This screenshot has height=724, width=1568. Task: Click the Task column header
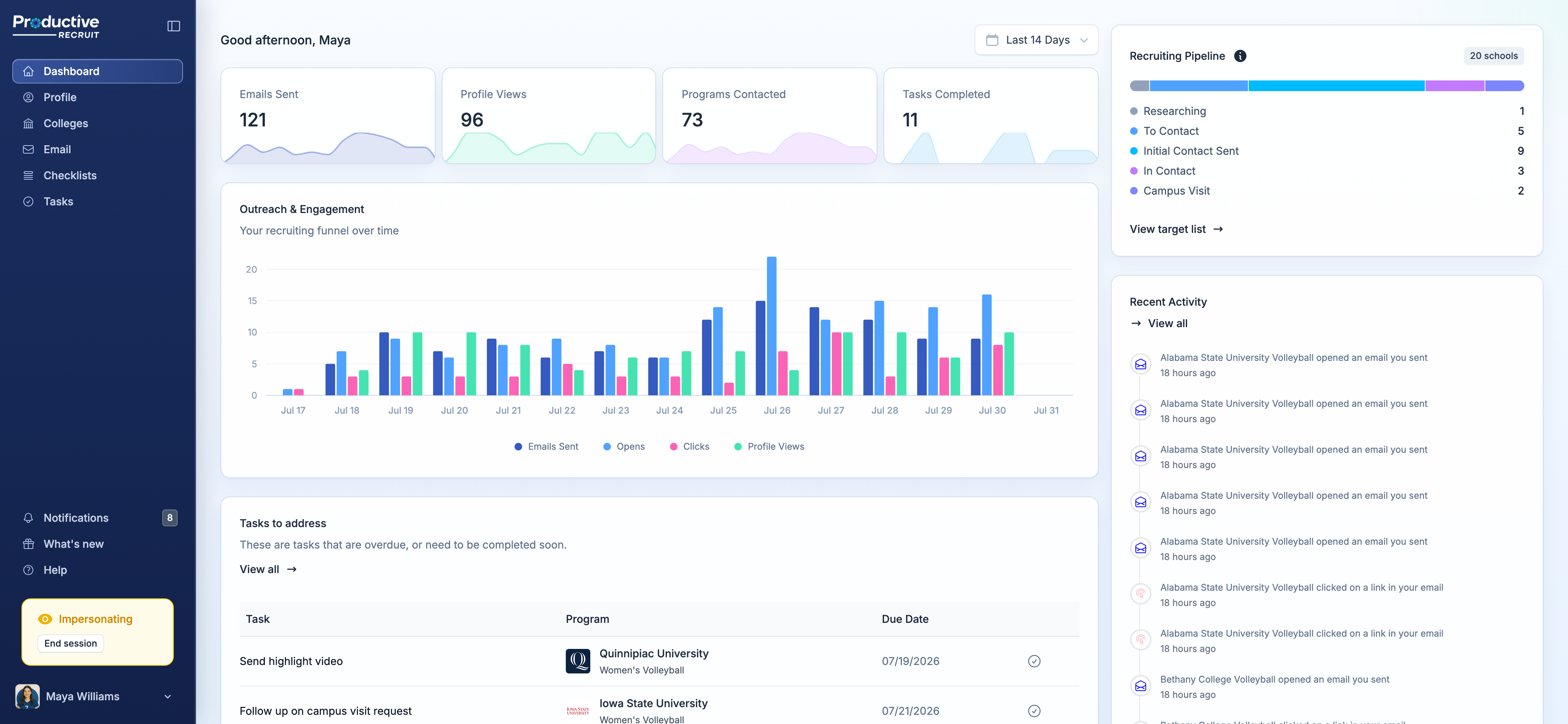[x=258, y=619]
